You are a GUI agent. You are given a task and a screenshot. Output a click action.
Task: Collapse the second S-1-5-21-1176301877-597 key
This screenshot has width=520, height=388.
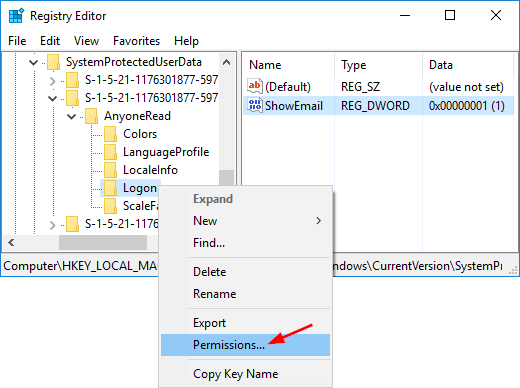click(52, 98)
